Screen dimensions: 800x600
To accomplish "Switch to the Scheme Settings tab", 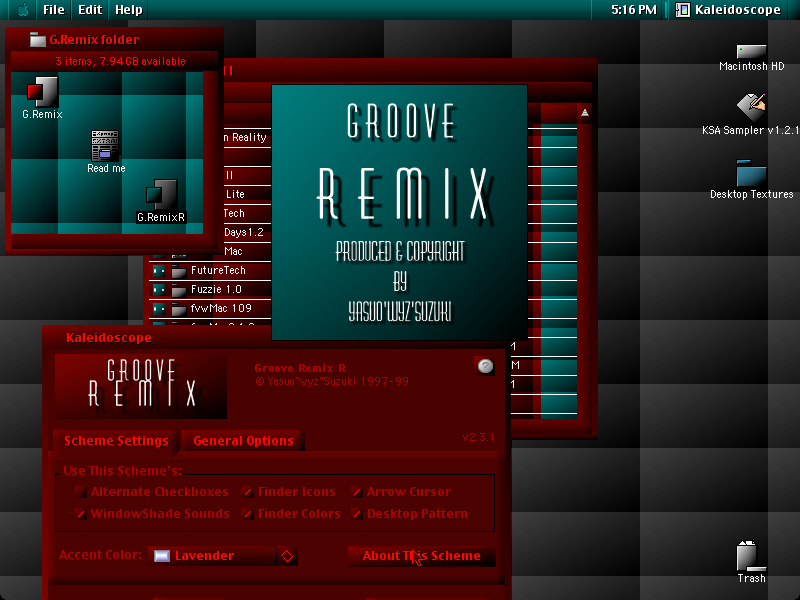I will [x=116, y=440].
